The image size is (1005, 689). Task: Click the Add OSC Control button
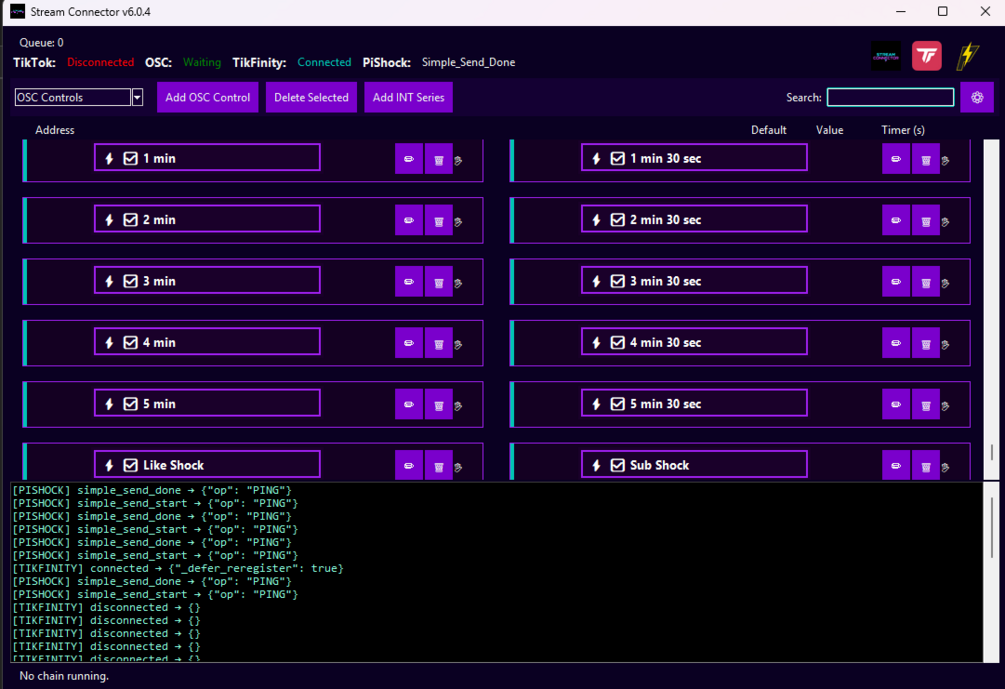tap(208, 97)
